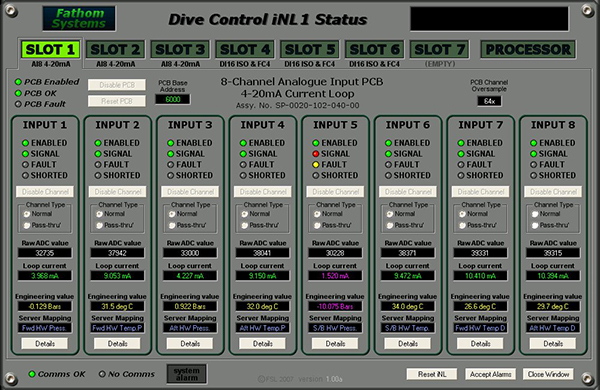Click Input 3 loop current 4.227 mA

click(x=190, y=276)
